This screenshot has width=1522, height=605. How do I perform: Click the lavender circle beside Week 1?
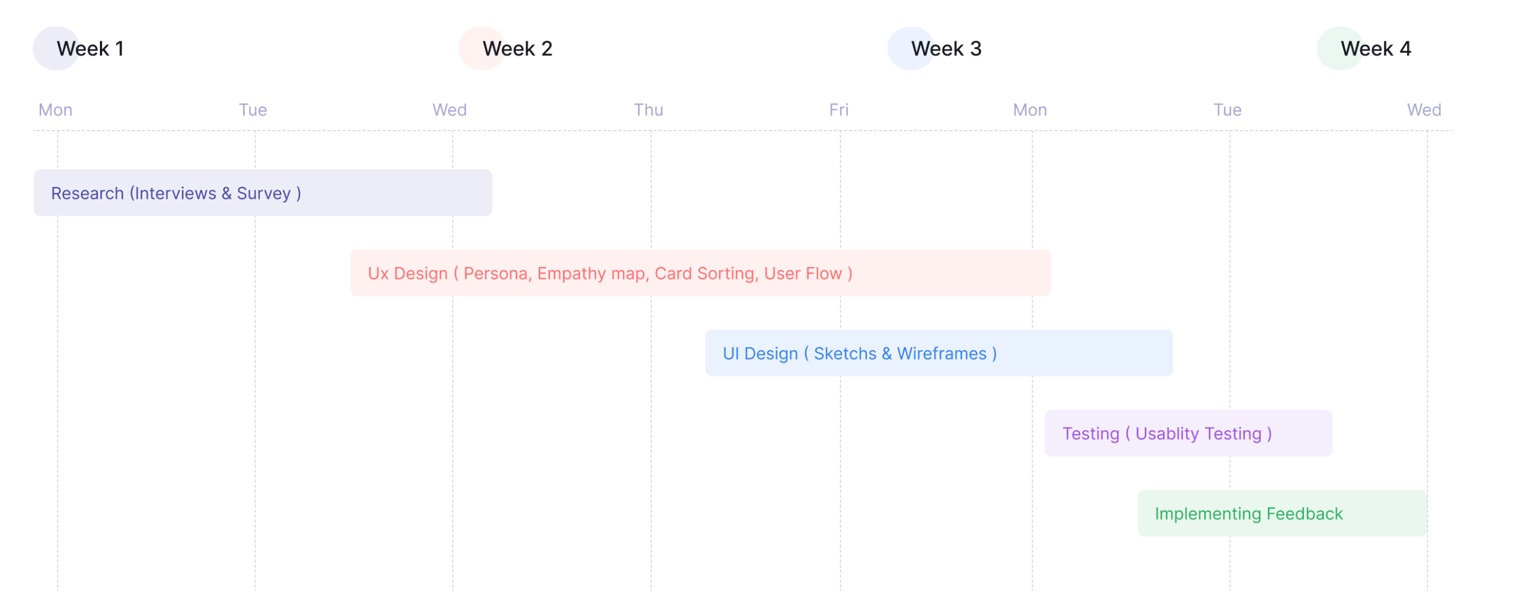(44, 48)
